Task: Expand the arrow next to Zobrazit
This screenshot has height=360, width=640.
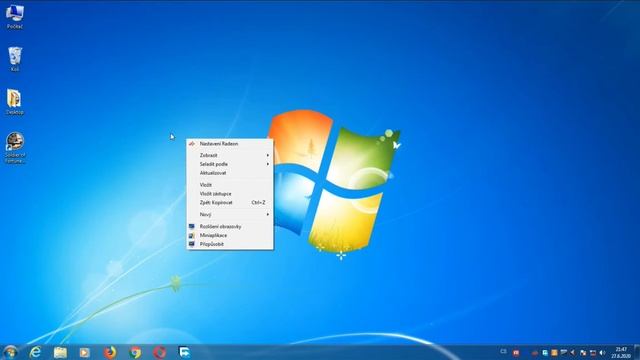Action: (x=268, y=155)
